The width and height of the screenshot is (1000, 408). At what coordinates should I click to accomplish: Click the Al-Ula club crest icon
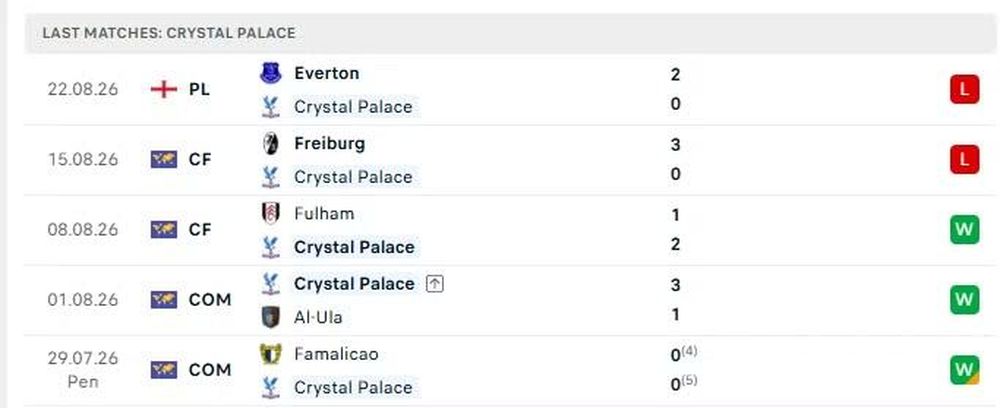(x=270, y=317)
